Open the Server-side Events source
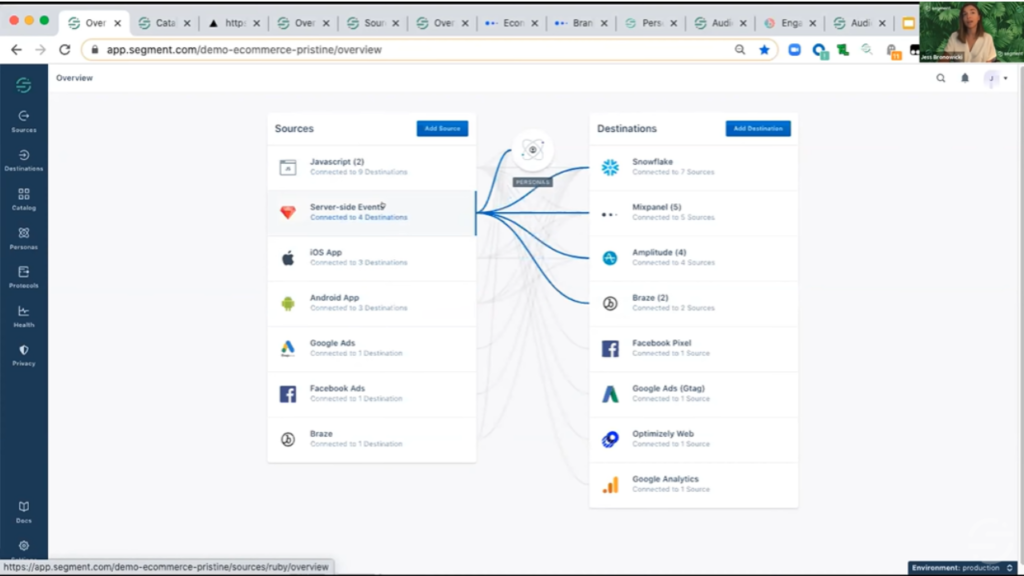This screenshot has height=576, width=1024. (x=372, y=212)
